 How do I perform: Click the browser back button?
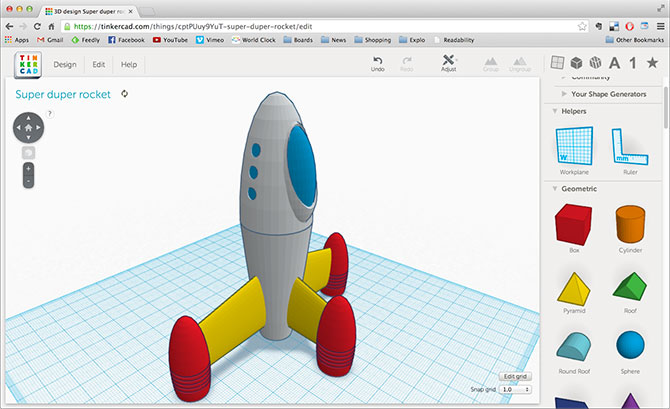tap(9, 26)
